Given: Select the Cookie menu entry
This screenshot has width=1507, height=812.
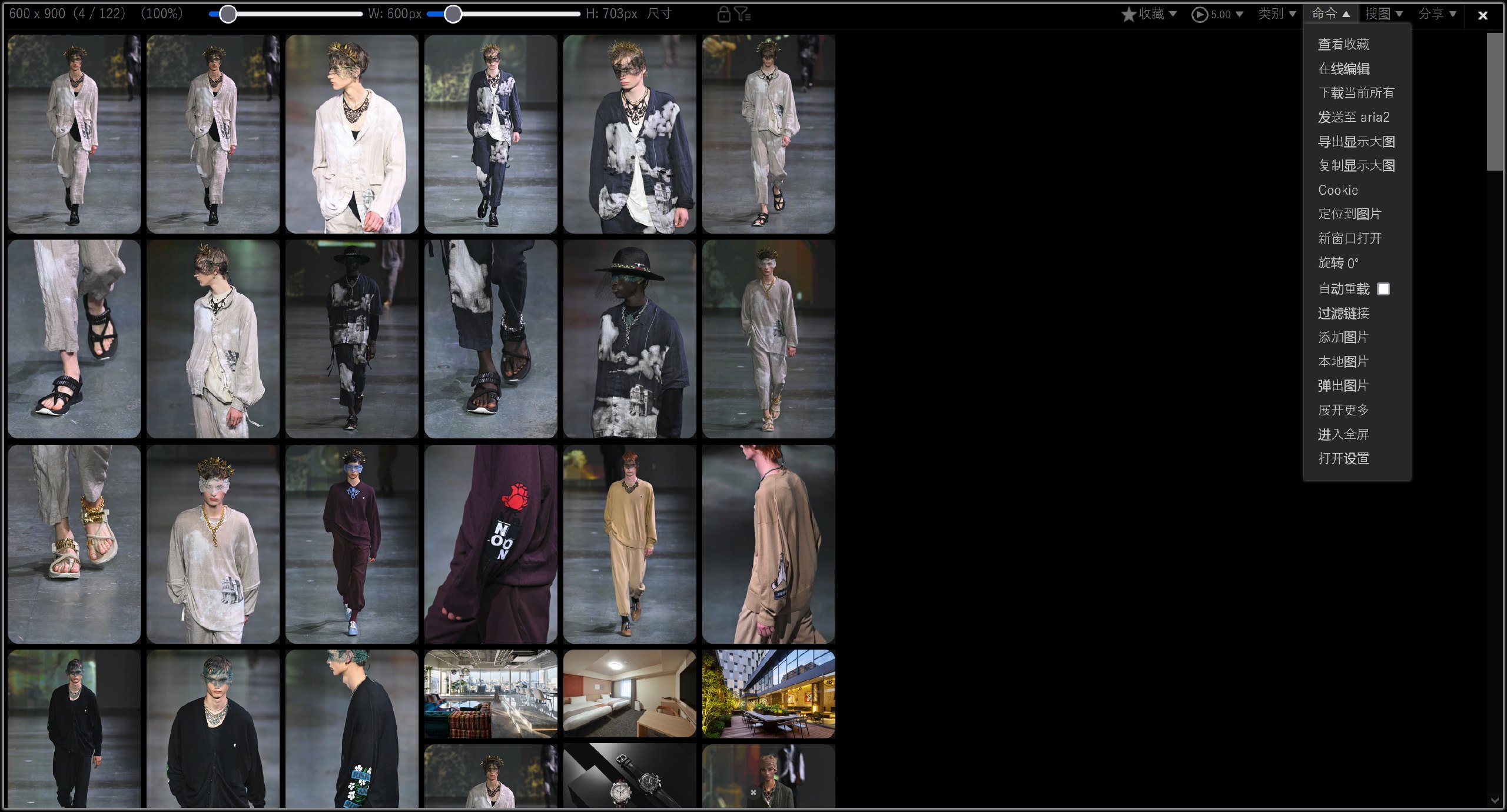Looking at the screenshot, I should [x=1338, y=190].
